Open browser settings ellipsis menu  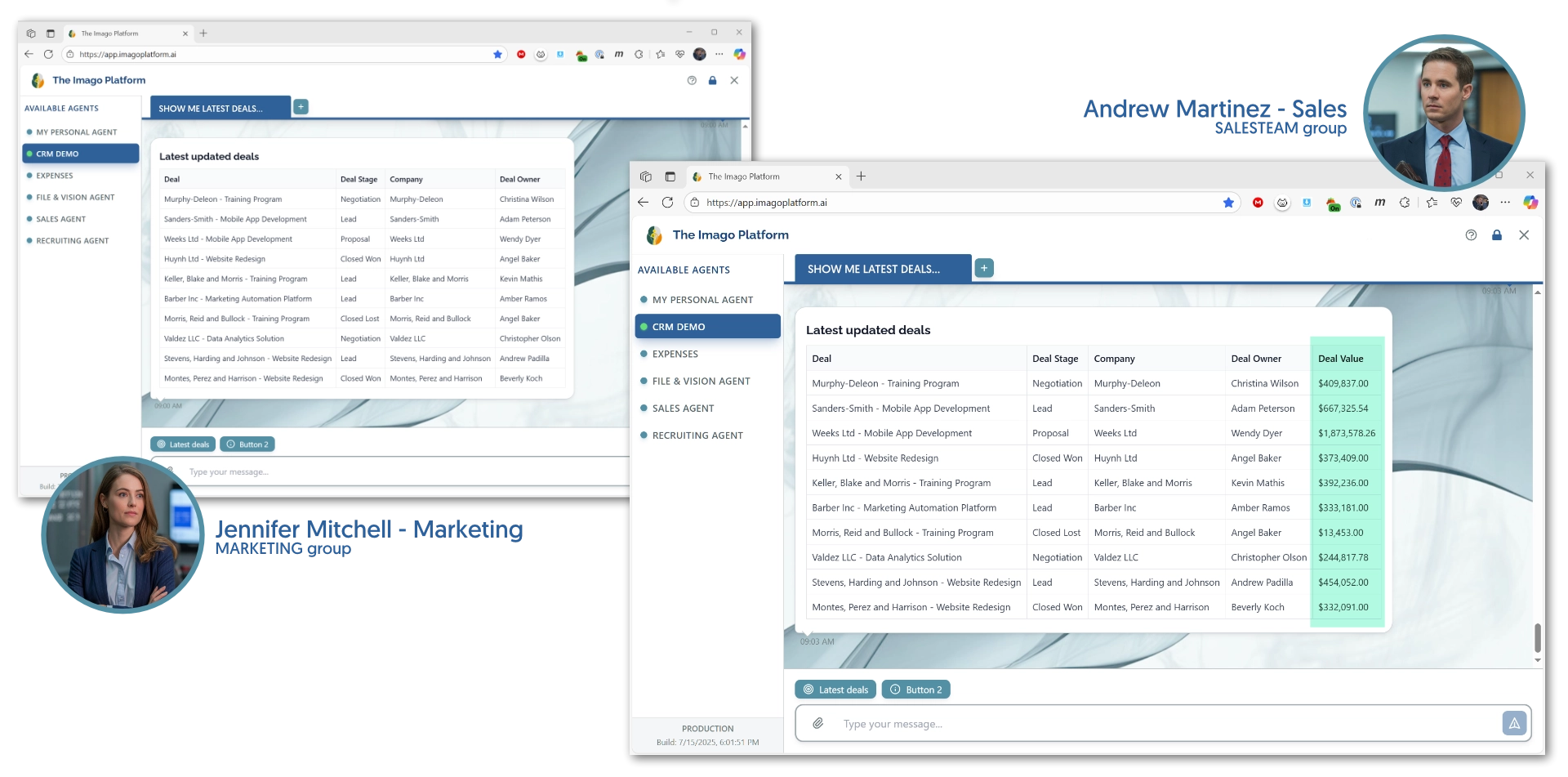pyautogui.click(x=1505, y=203)
